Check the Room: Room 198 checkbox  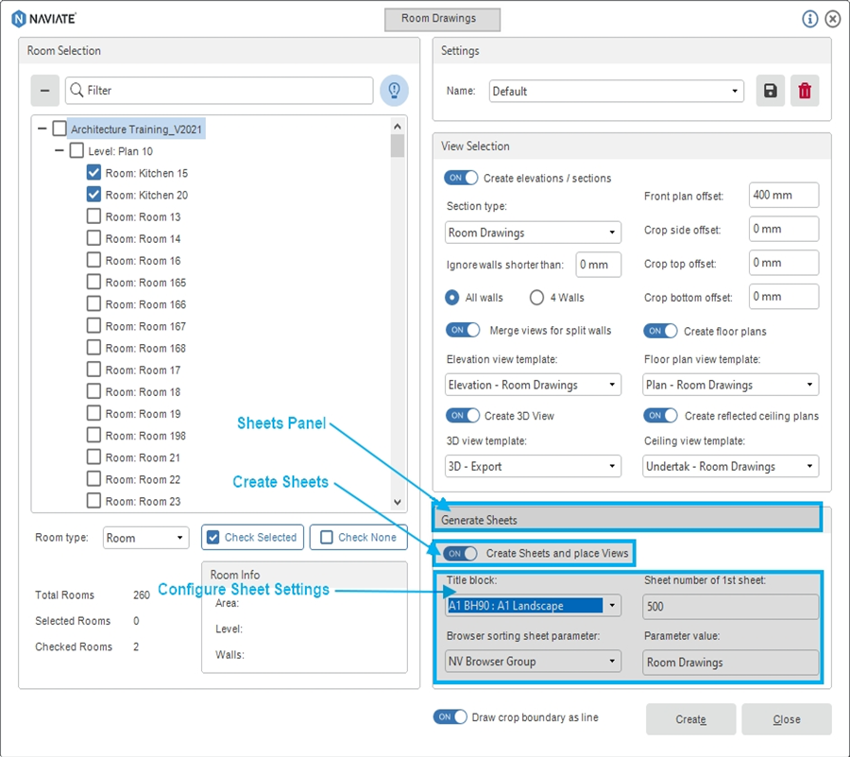94,435
